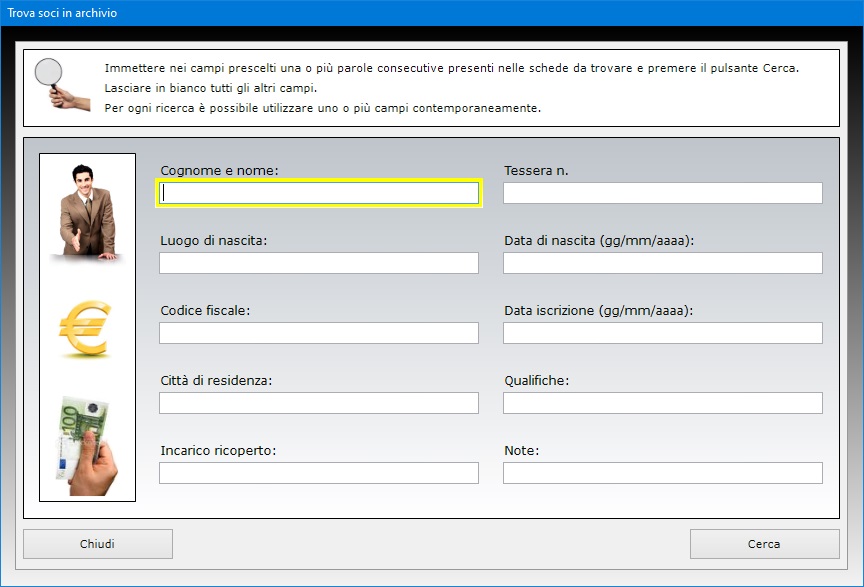Image resolution: width=864 pixels, height=587 pixels.
Task: Click the Data di nascita field
Action: 662,263
